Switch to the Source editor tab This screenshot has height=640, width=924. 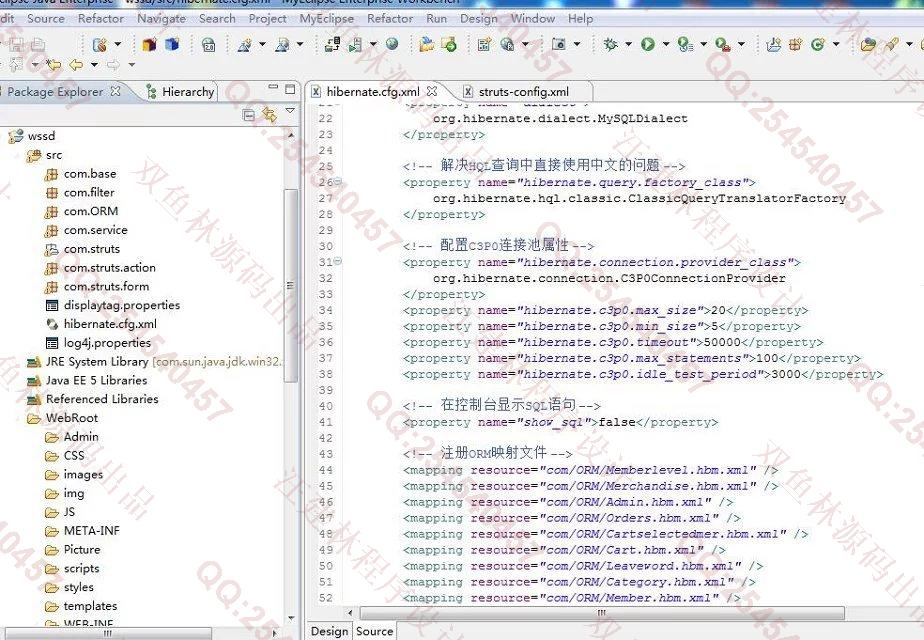coord(374,631)
